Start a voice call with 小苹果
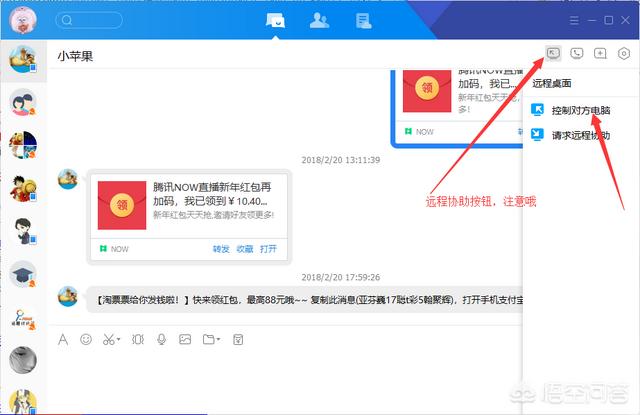640x415 pixels. coord(576,54)
